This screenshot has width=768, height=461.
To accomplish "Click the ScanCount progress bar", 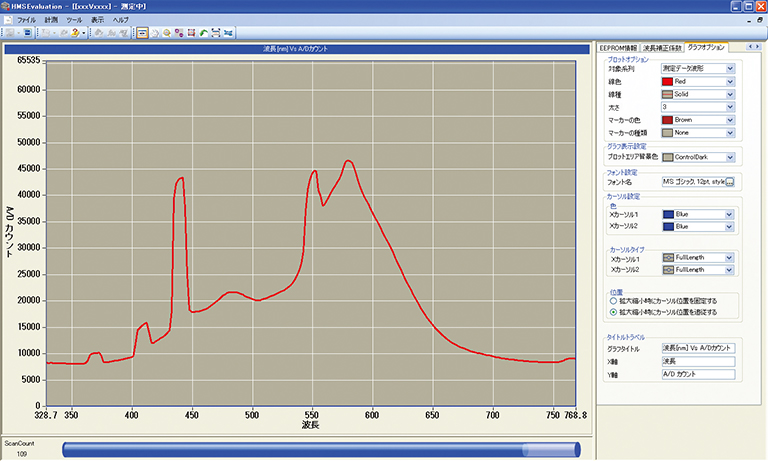I will pos(321,449).
